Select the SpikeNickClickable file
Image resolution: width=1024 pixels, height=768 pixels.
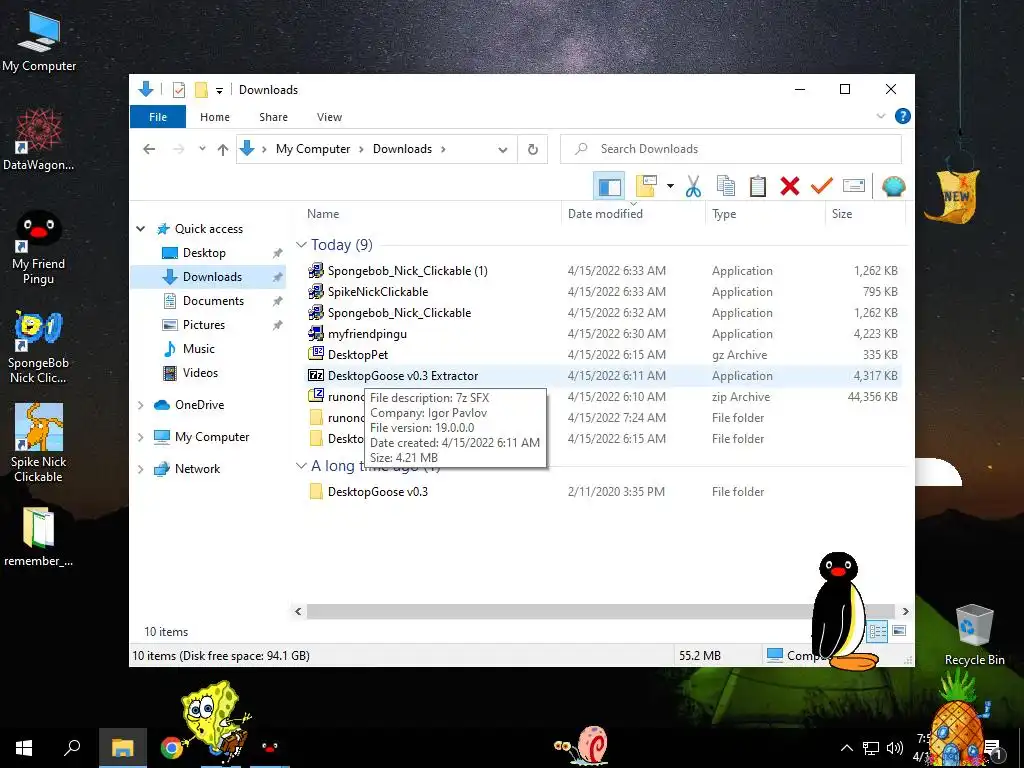377,292
